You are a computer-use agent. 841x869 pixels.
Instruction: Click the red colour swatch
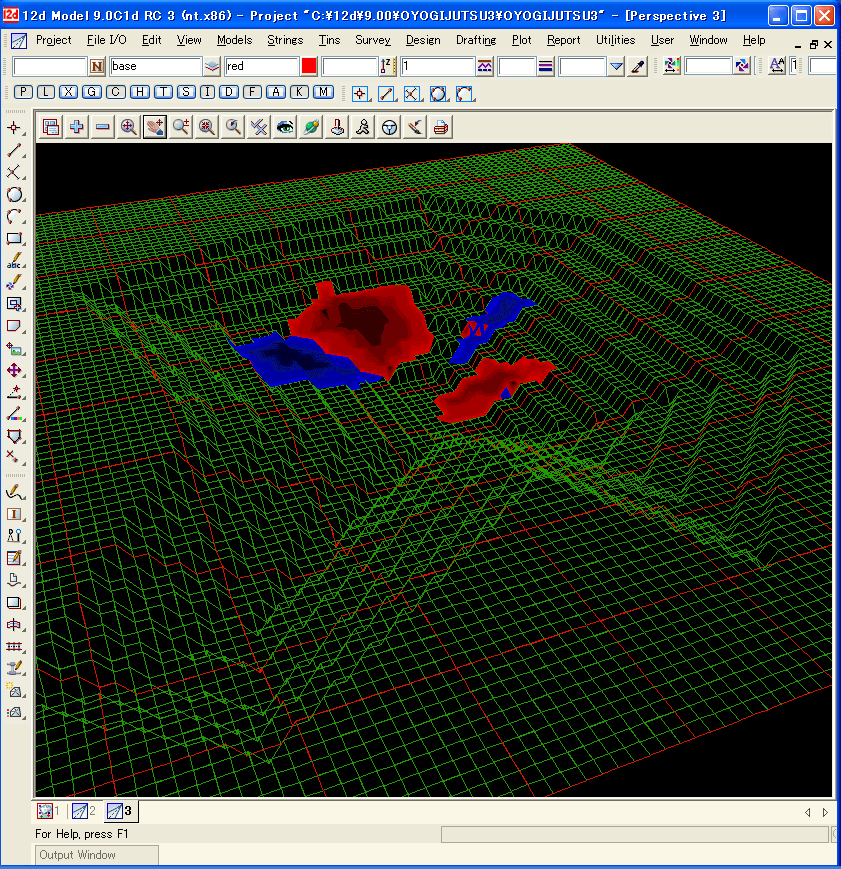click(309, 67)
